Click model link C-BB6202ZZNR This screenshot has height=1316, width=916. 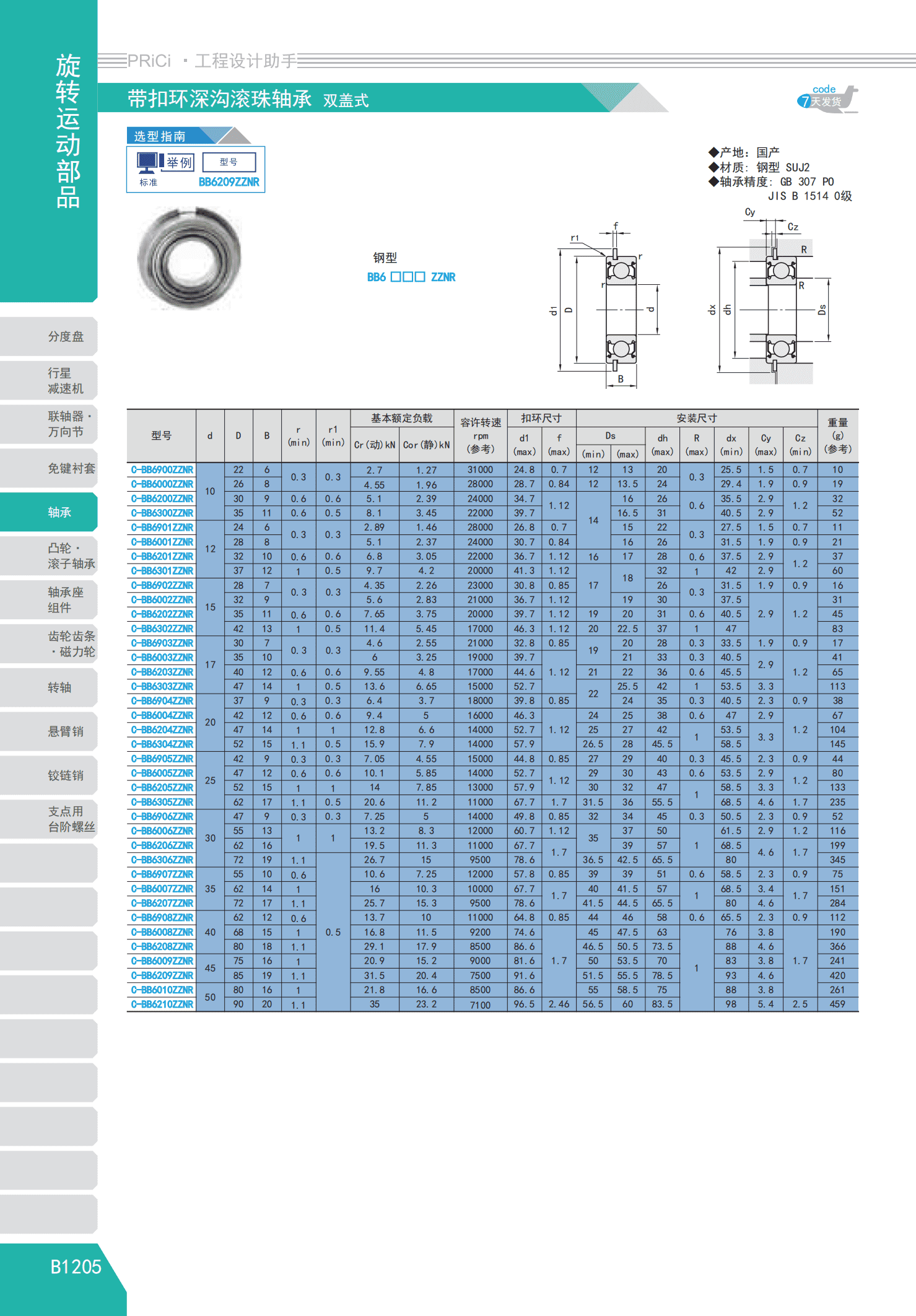(162, 614)
